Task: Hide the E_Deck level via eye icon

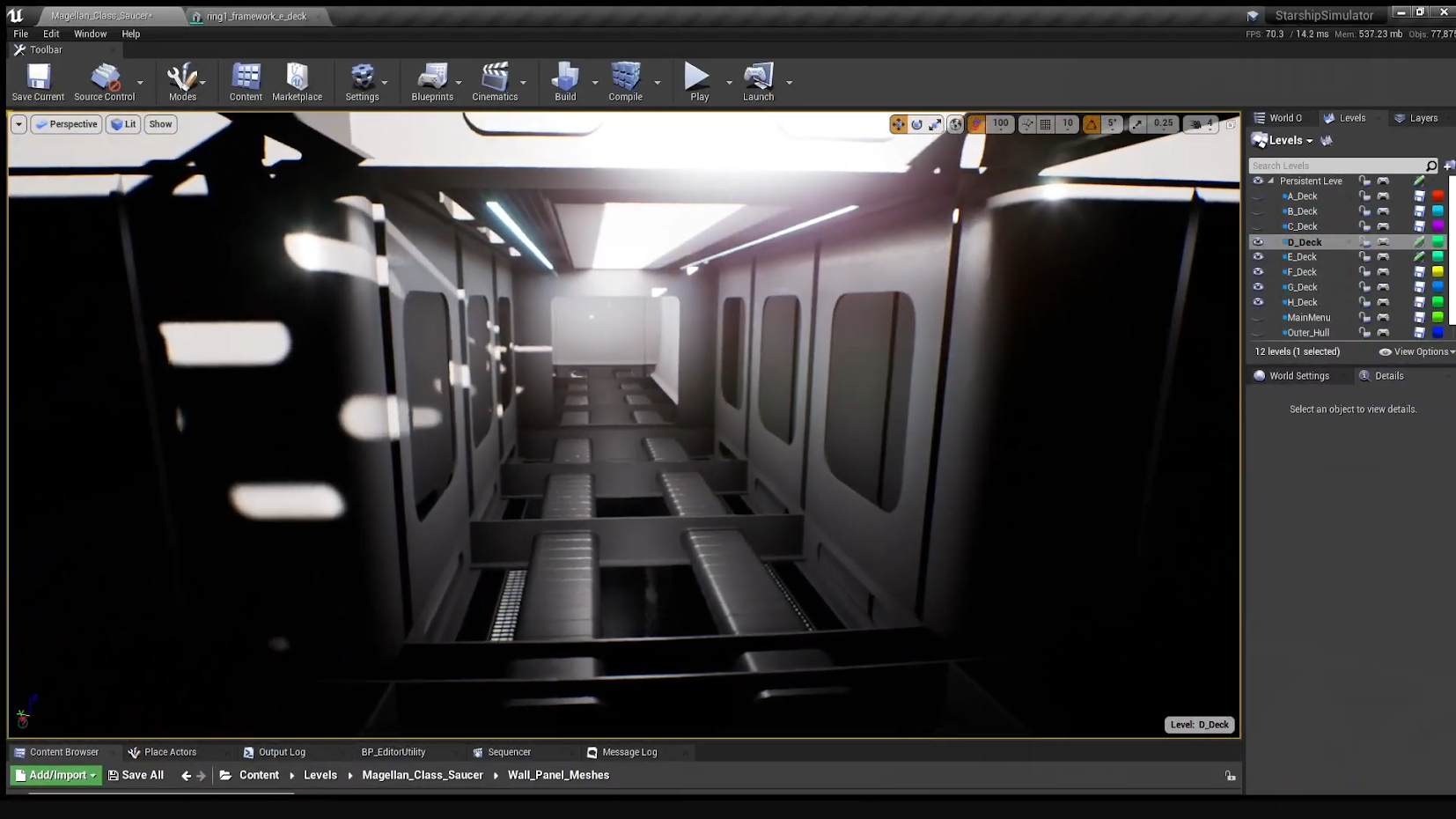Action: click(x=1258, y=257)
